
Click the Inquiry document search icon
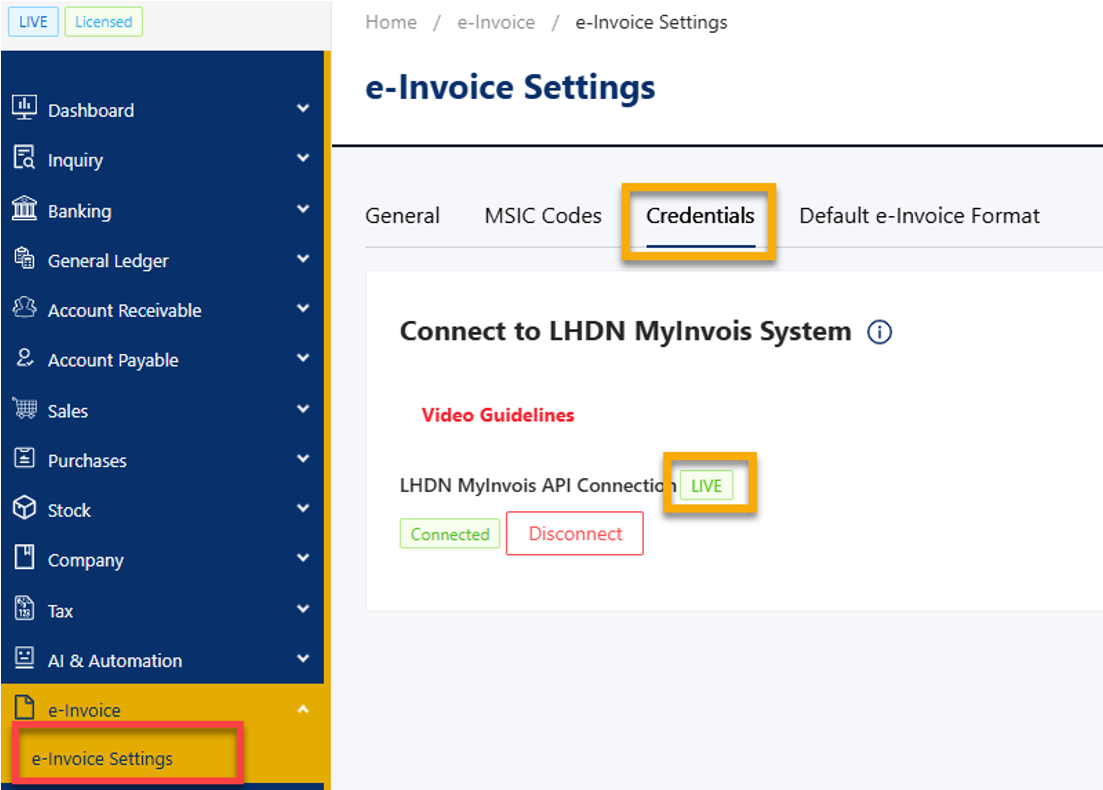click(x=25, y=158)
